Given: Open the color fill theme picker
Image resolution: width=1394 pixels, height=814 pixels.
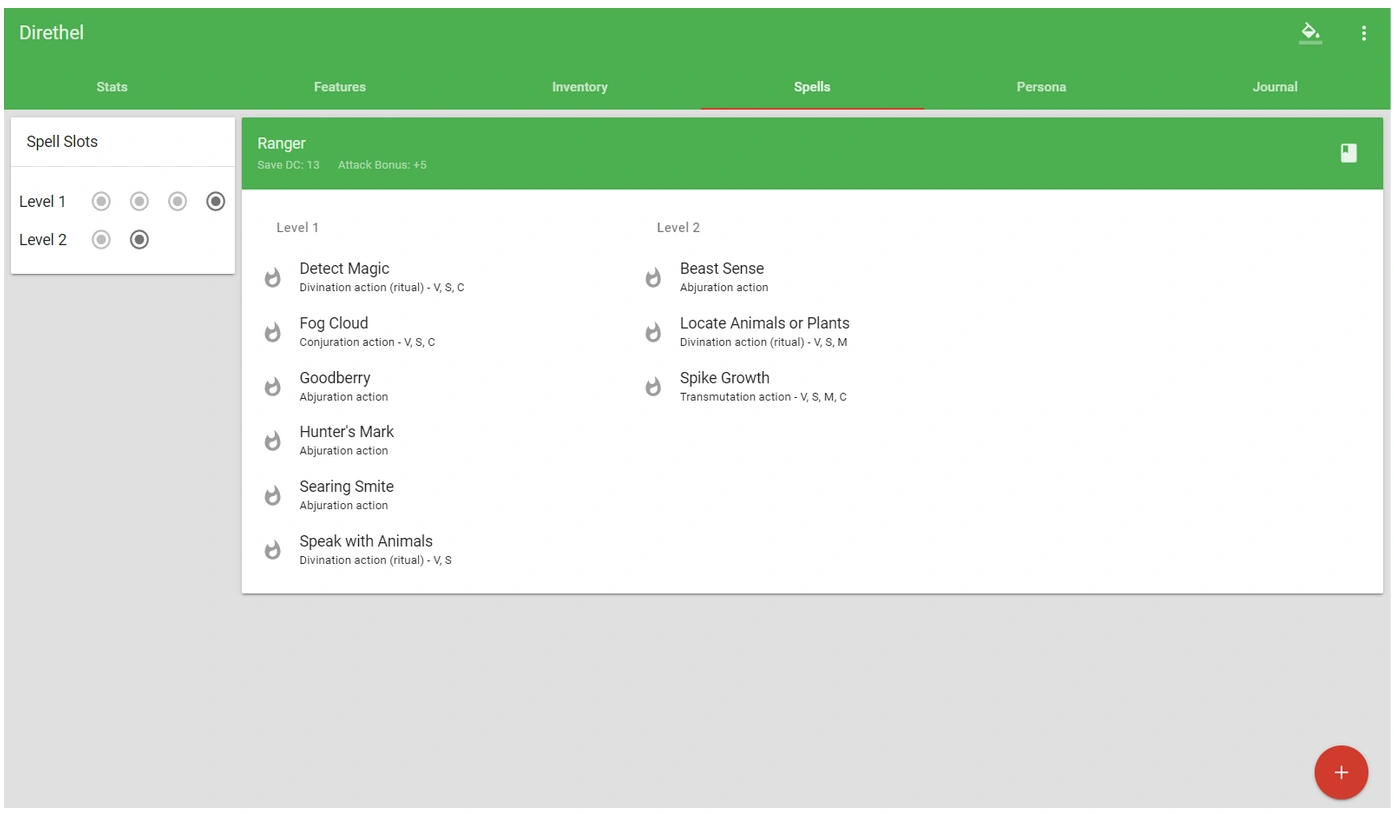Looking at the screenshot, I should (x=1310, y=33).
